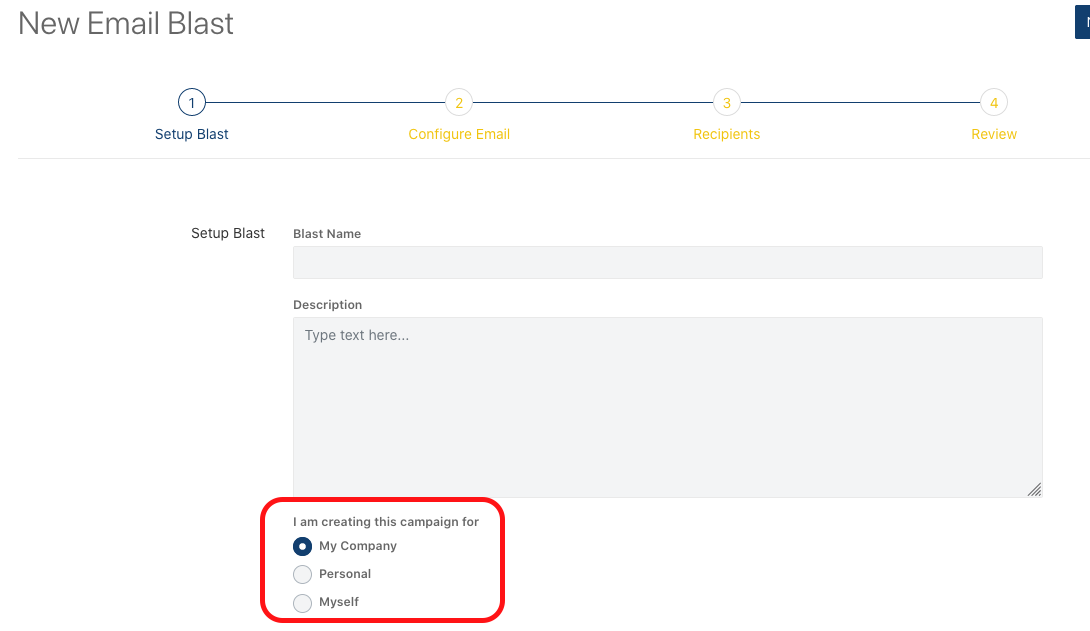Select the My Company radio button
The width and height of the screenshot is (1090, 631).
(302, 546)
